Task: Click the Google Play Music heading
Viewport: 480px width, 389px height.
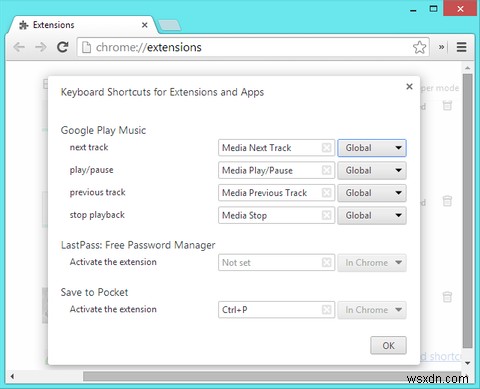Action: coord(103,130)
